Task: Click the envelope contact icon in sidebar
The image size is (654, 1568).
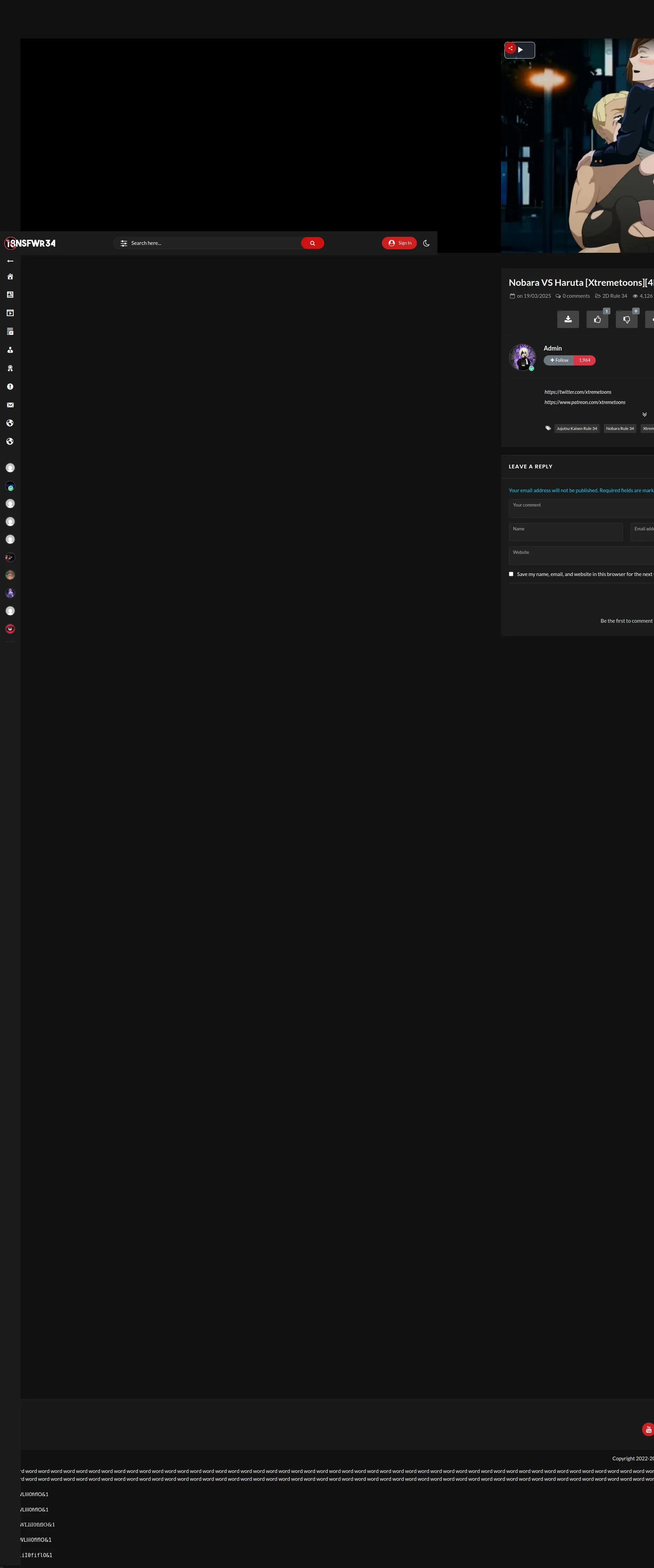Action: pyautogui.click(x=10, y=405)
